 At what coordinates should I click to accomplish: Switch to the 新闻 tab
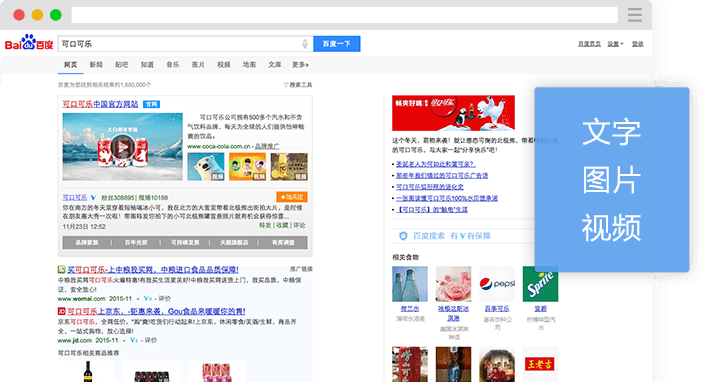96,65
